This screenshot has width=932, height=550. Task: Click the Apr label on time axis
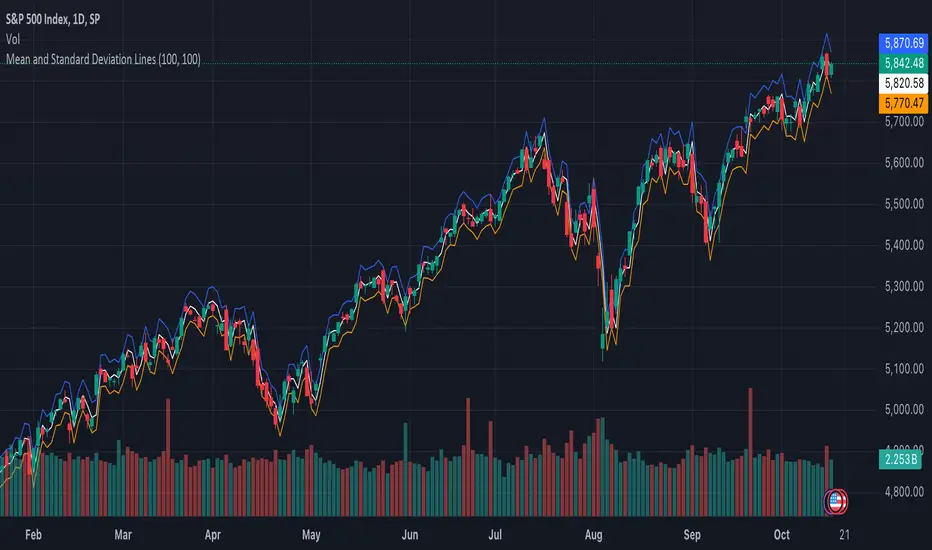(213, 535)
